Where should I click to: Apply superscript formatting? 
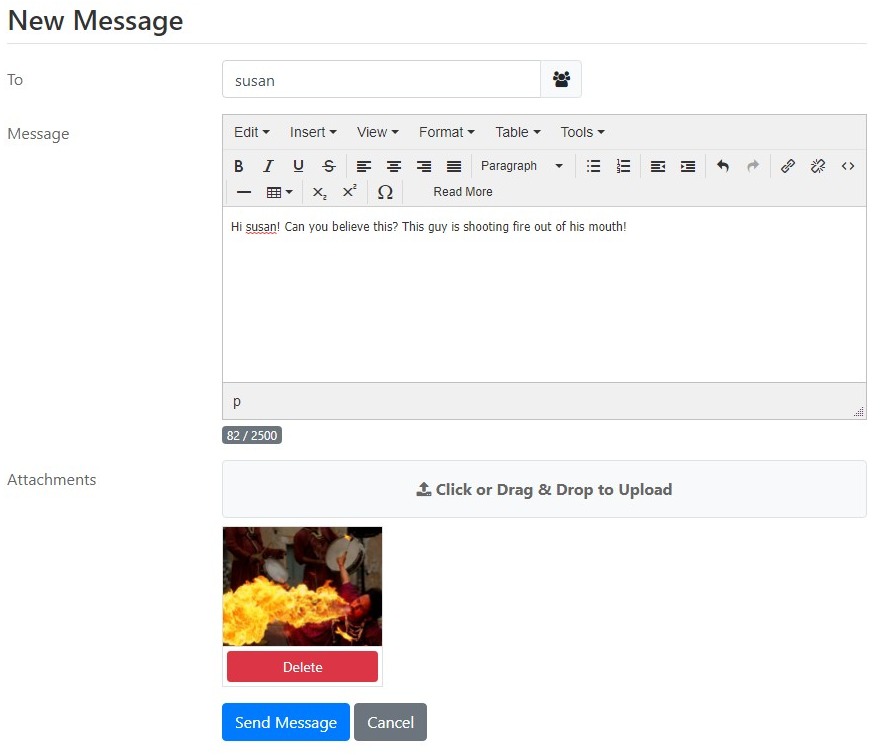(350, 193)
